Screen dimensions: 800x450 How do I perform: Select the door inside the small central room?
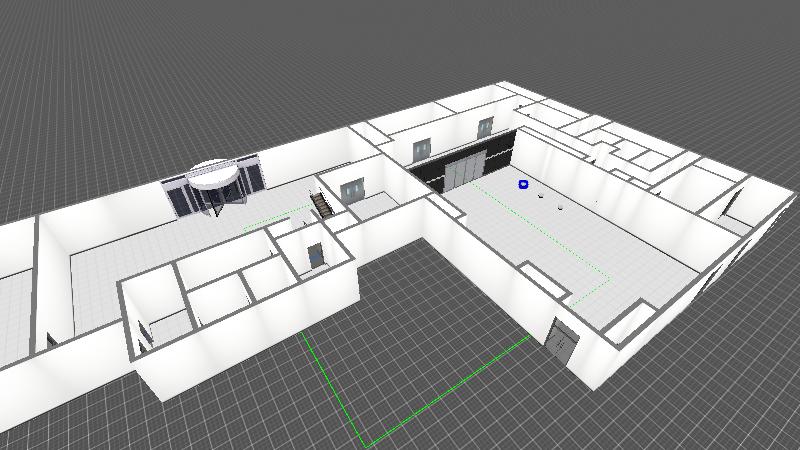click(316, 255)
